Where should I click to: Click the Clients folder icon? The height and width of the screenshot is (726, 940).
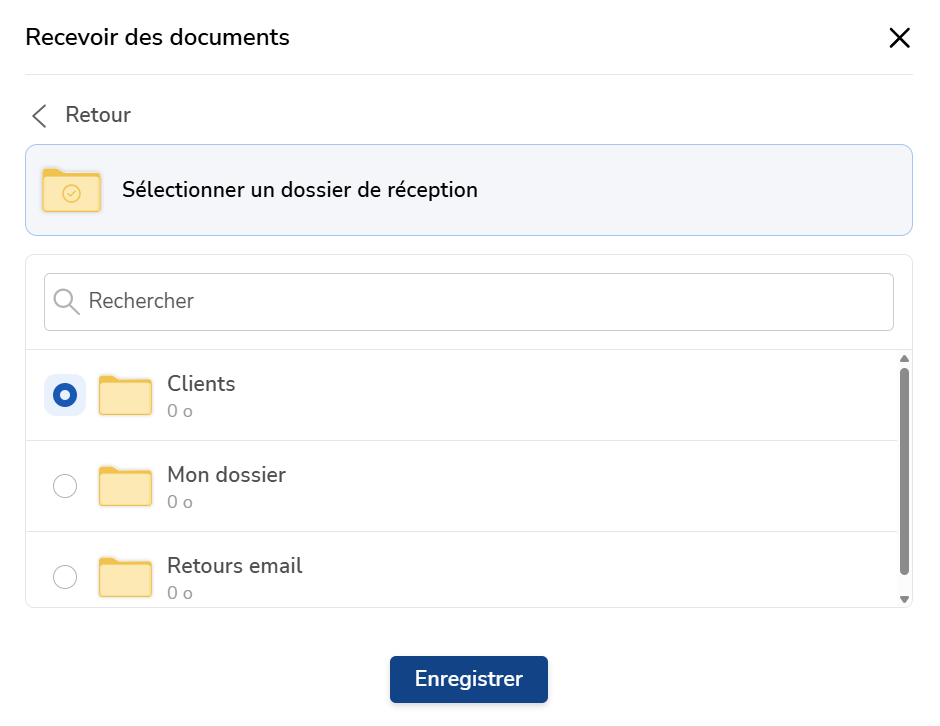(x=125, y=395)
